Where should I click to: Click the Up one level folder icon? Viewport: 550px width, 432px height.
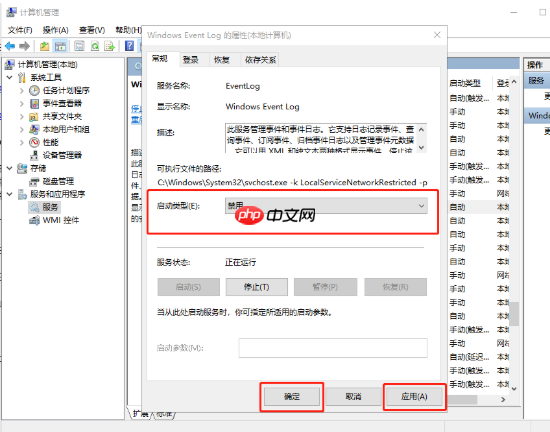point(44,46)
